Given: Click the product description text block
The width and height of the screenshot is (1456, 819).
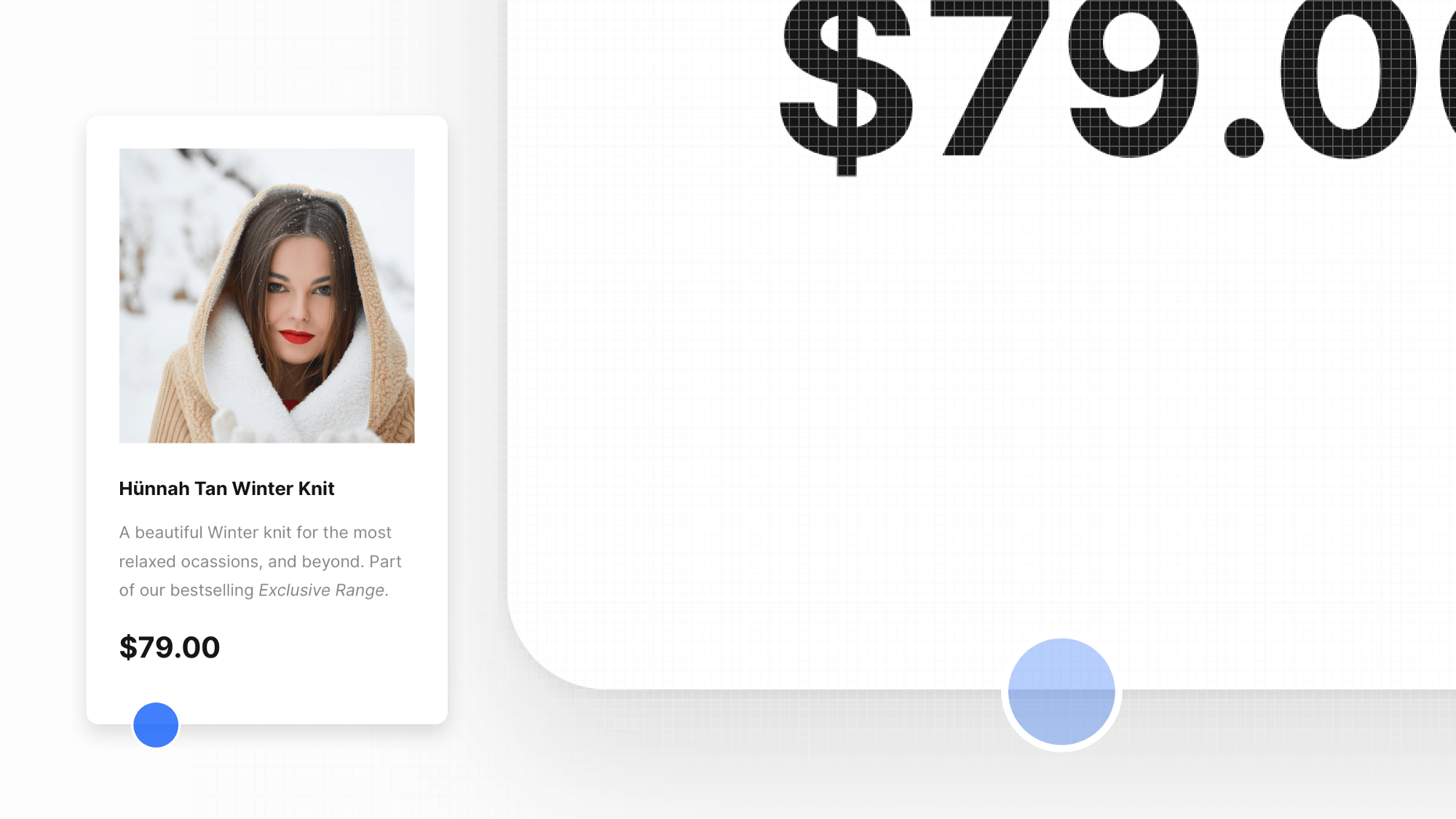Looking at the screenshot, I should (260, 560).
